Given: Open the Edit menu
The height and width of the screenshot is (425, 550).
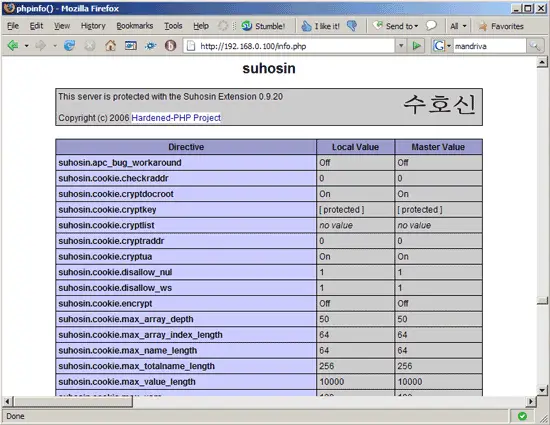Looking at the screenshot, I should click(36, 26).
